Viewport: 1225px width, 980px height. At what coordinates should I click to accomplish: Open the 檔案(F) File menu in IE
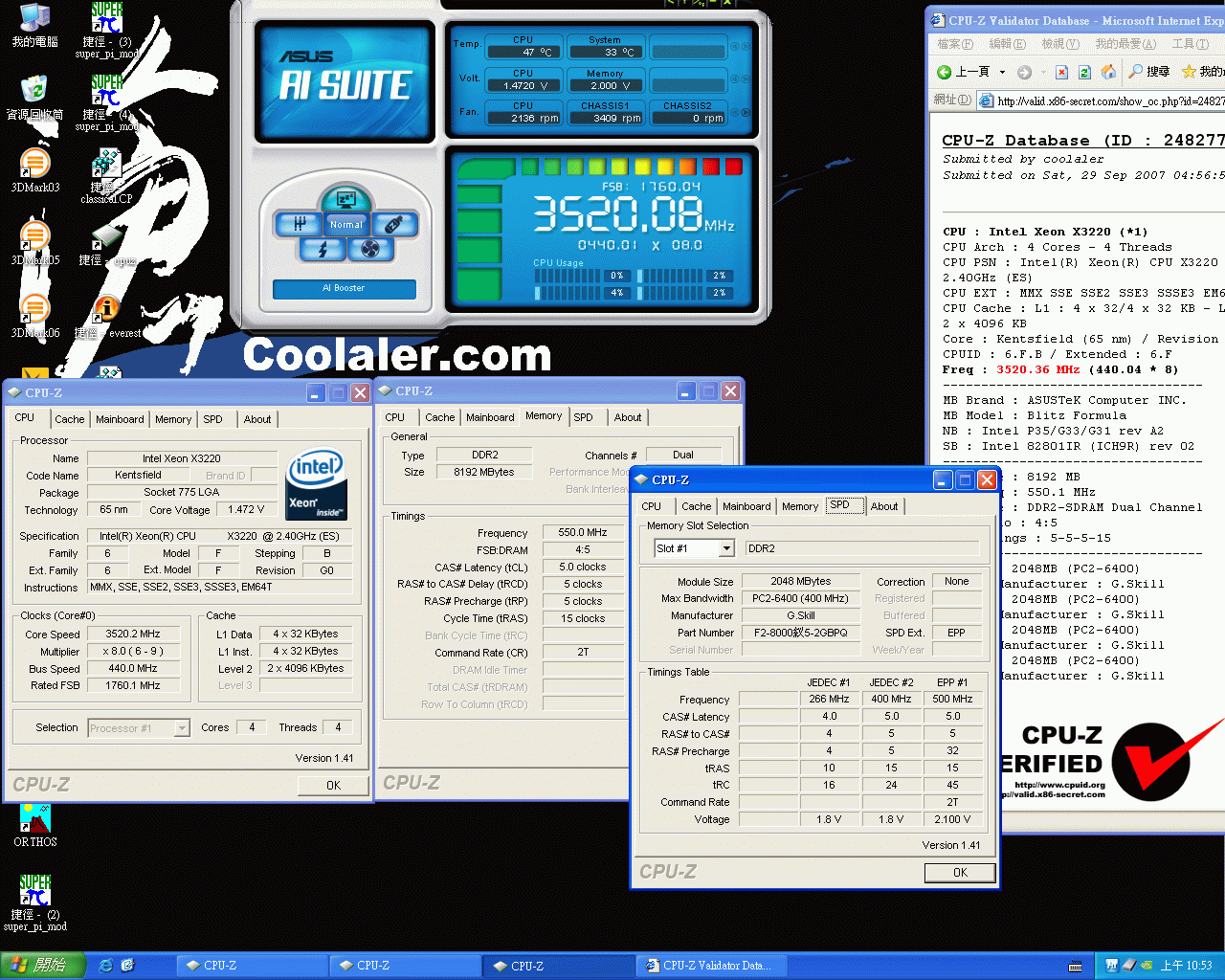[x=955, y=44]
